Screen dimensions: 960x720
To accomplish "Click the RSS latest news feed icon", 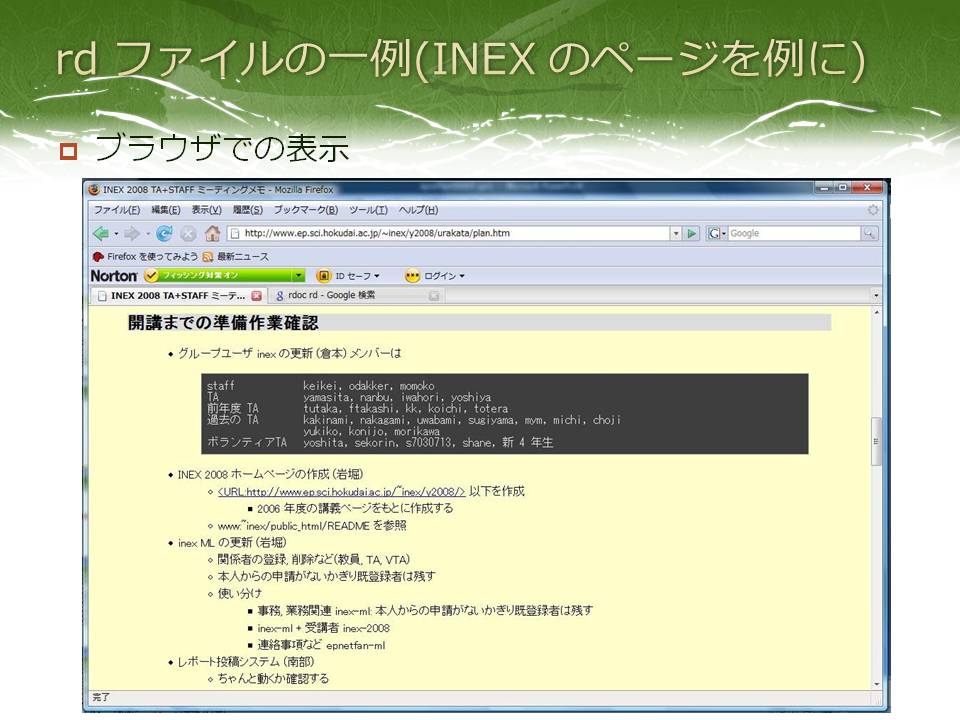I will pyautogui.click(x=208, y=257).
